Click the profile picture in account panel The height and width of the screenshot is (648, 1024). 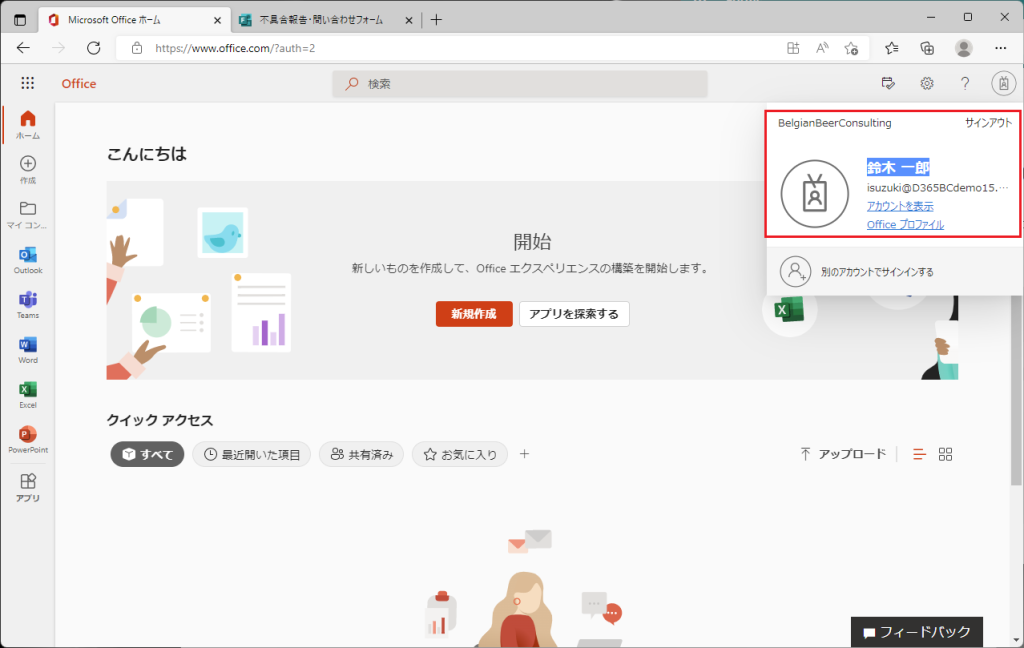(x=814, y=194)
